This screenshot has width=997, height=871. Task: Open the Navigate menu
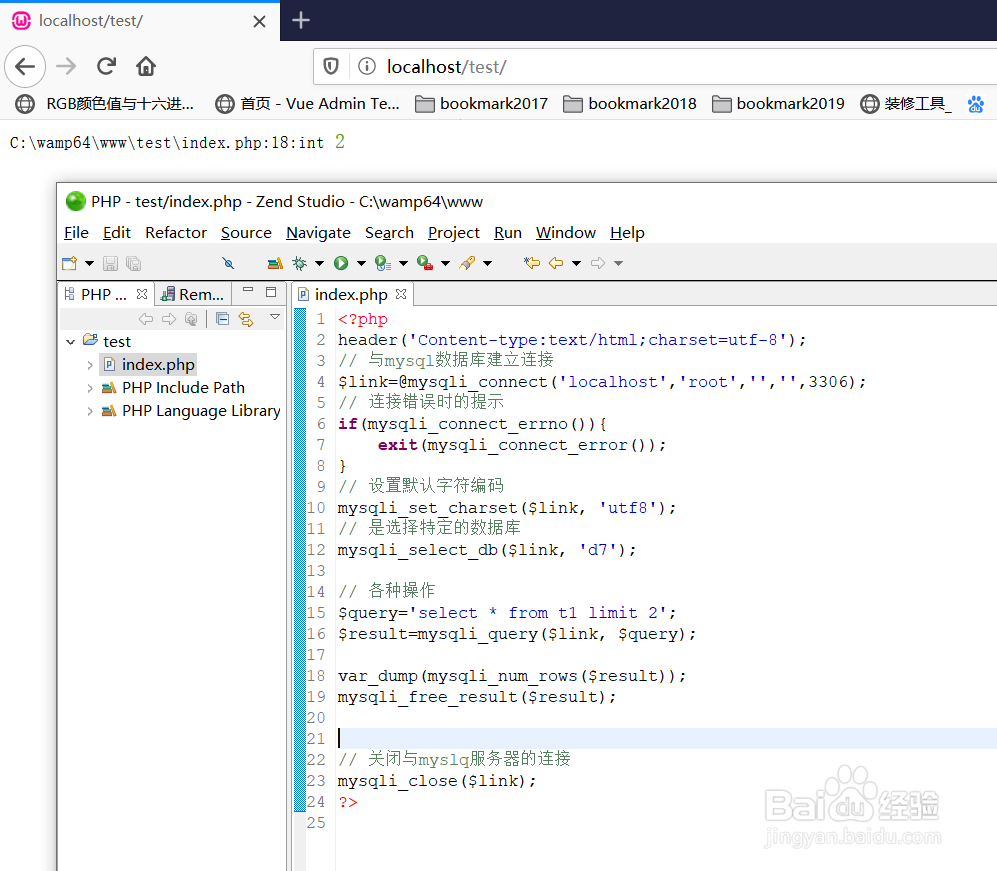coord(318,233)
